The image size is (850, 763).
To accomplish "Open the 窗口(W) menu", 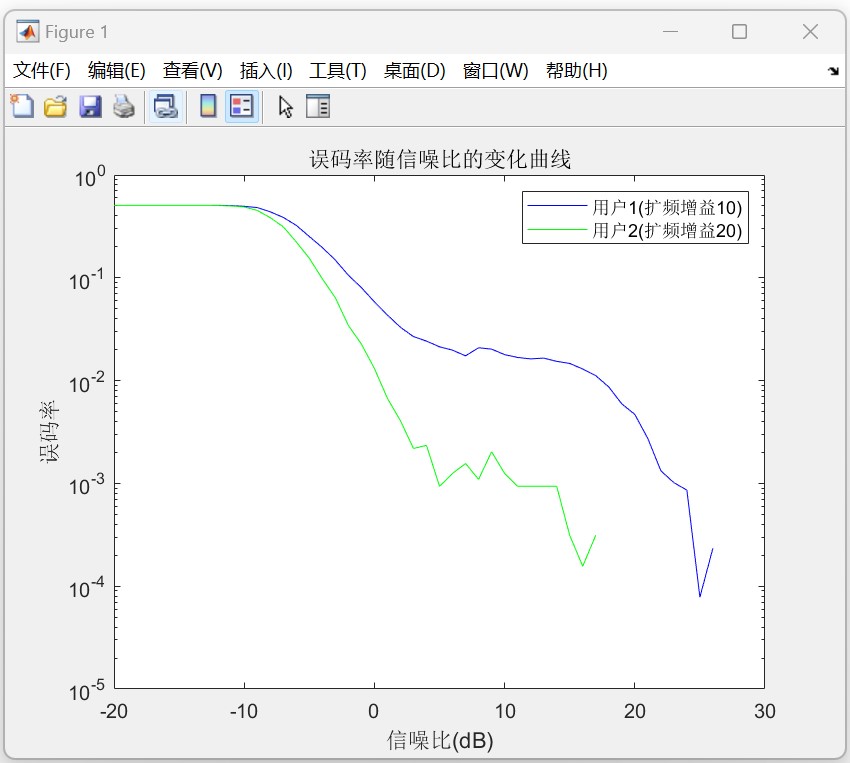I will [x=495, y=70].
